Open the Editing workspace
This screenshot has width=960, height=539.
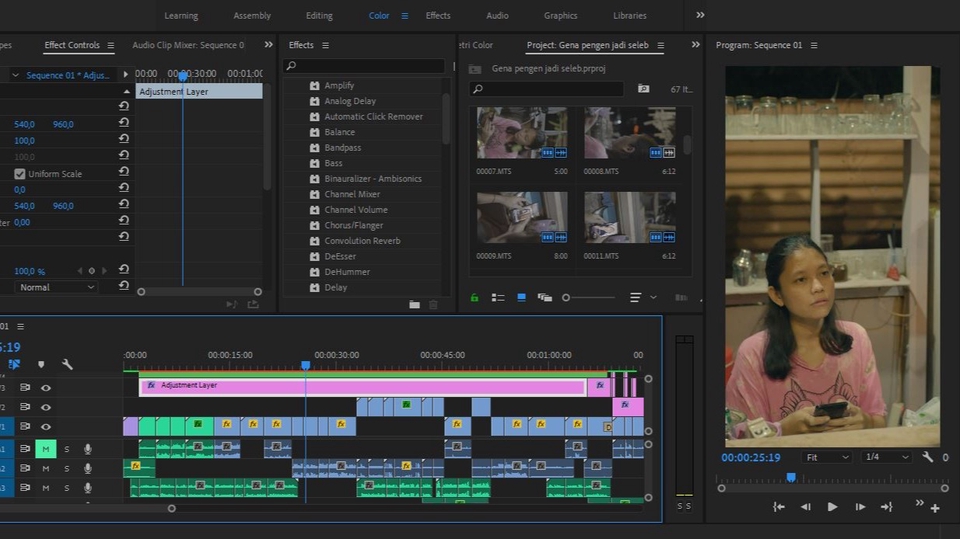click(319, 16)
